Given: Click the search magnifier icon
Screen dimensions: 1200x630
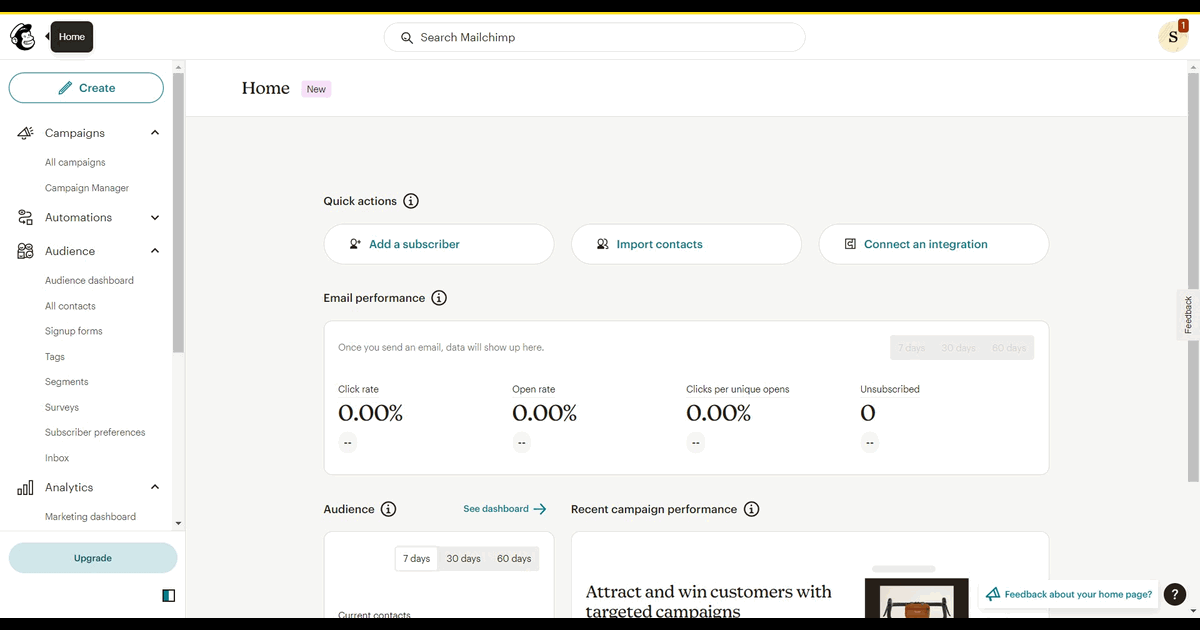Looking at the screenshot, I should (407, 38).
